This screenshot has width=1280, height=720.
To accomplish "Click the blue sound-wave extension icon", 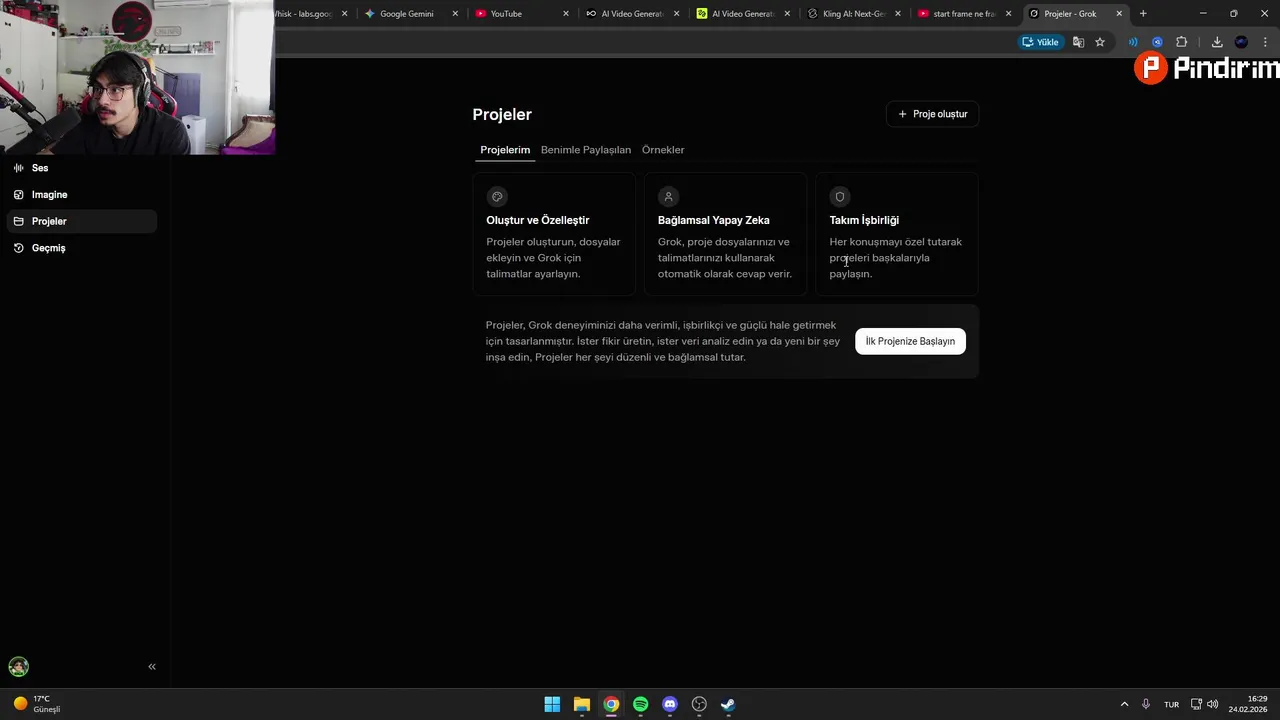I will (x=1133, y=42).
